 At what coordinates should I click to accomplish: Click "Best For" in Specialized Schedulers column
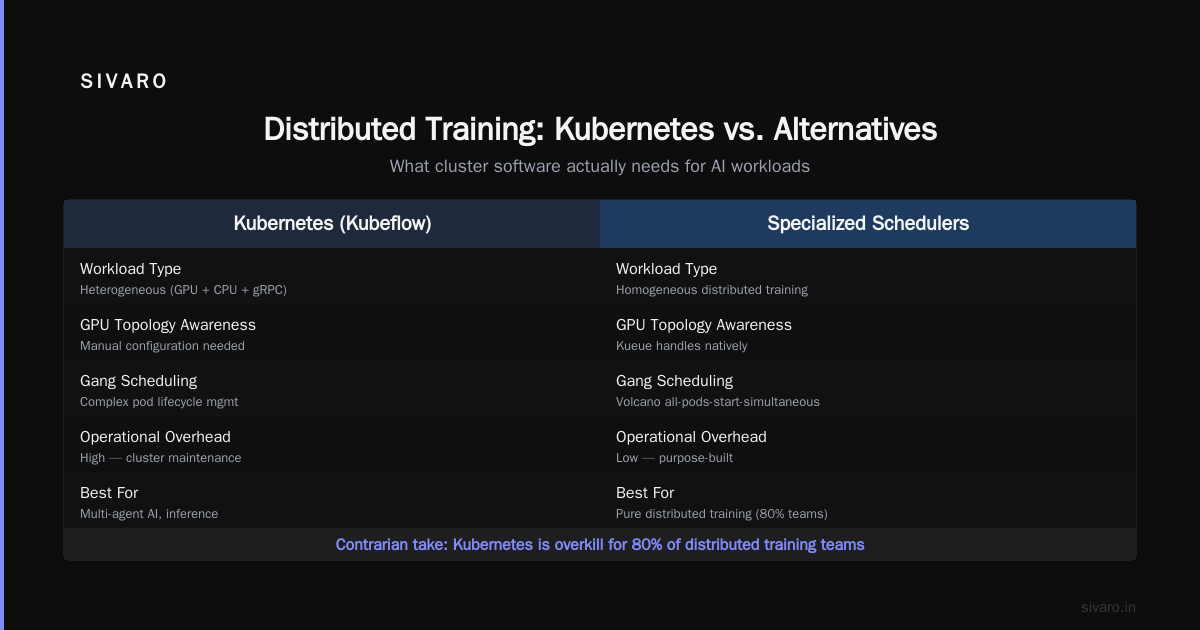pyautogui.click(x=645, y=493)
